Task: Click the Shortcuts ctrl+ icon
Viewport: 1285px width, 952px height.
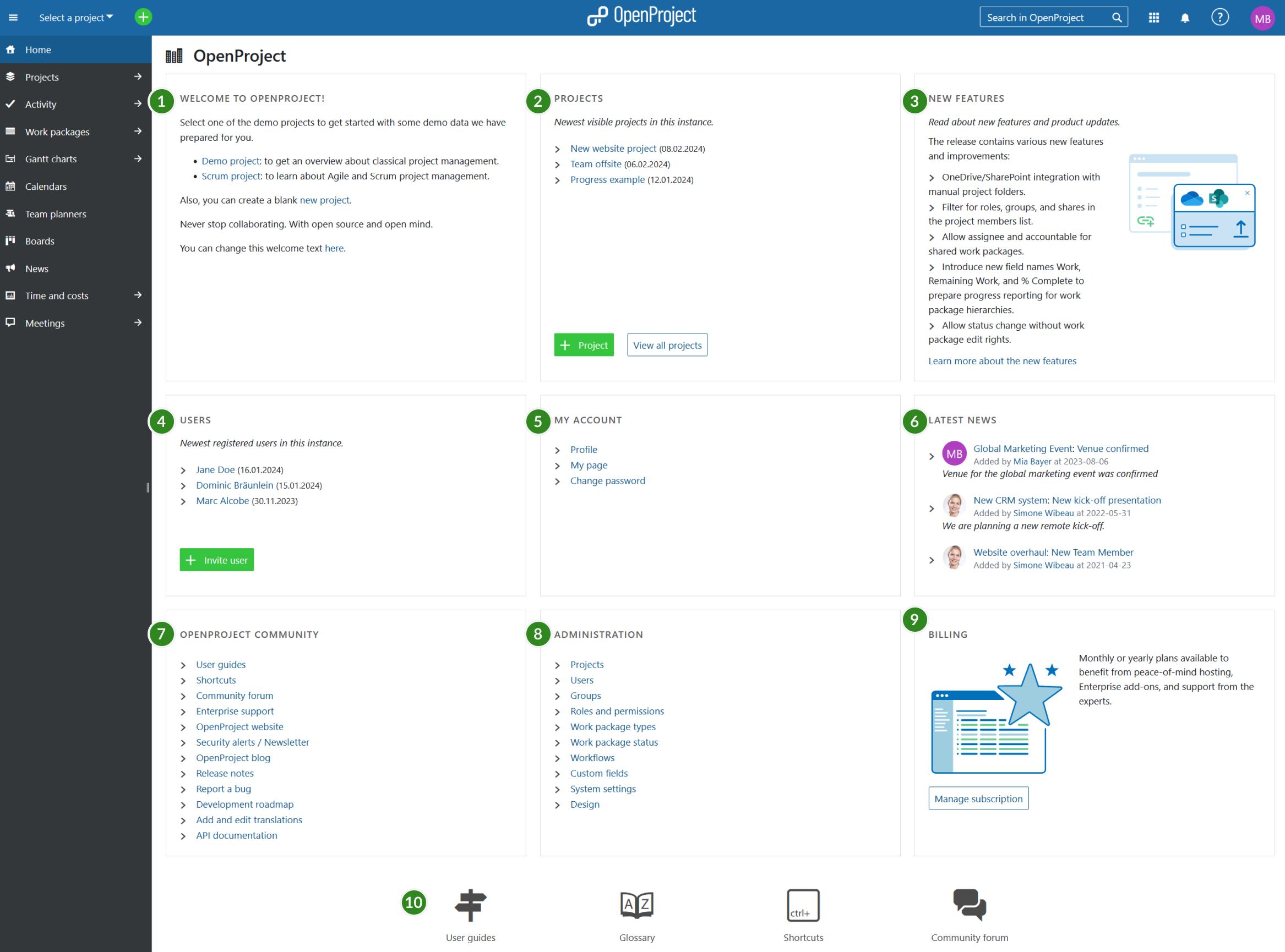Action: 803,905
